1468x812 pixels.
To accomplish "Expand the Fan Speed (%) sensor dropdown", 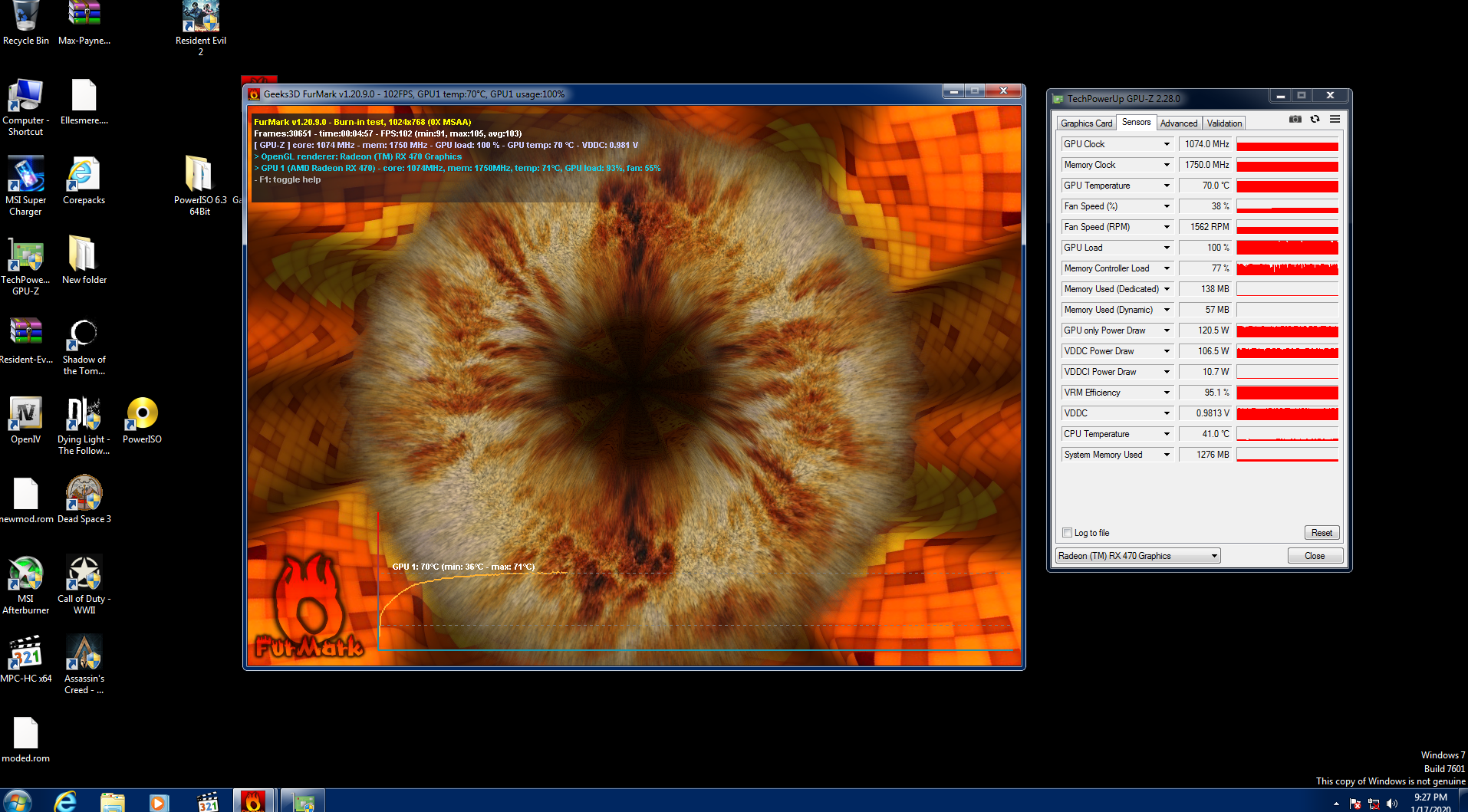I will (1167, 206).
